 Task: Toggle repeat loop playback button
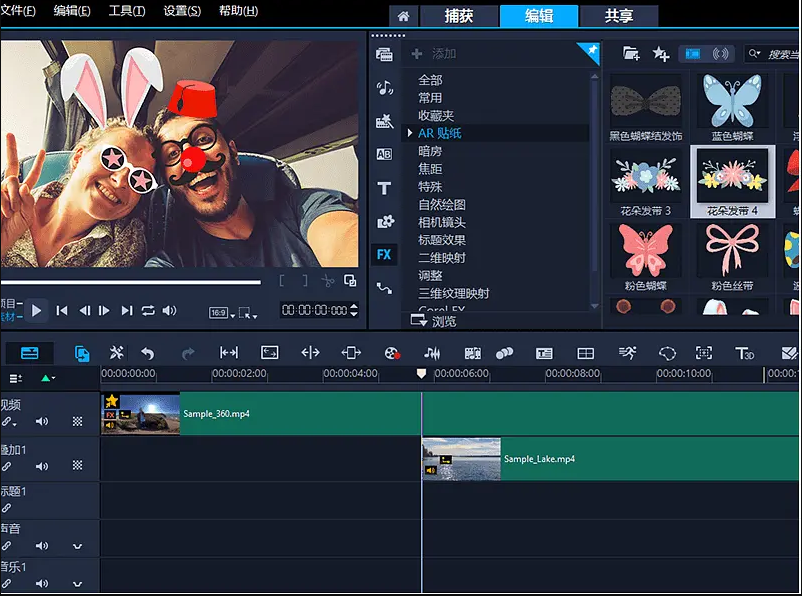(148, 311)
